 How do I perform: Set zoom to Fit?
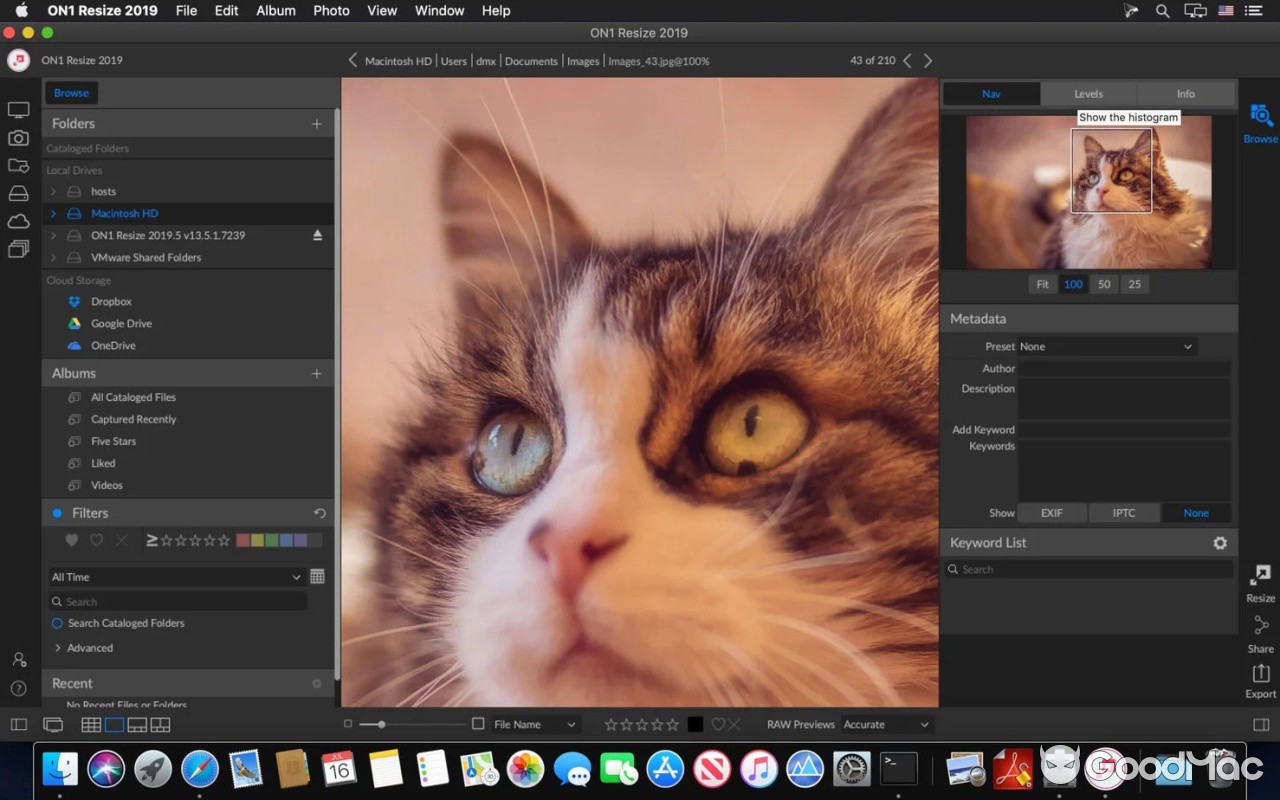(x=1042, y=284)
